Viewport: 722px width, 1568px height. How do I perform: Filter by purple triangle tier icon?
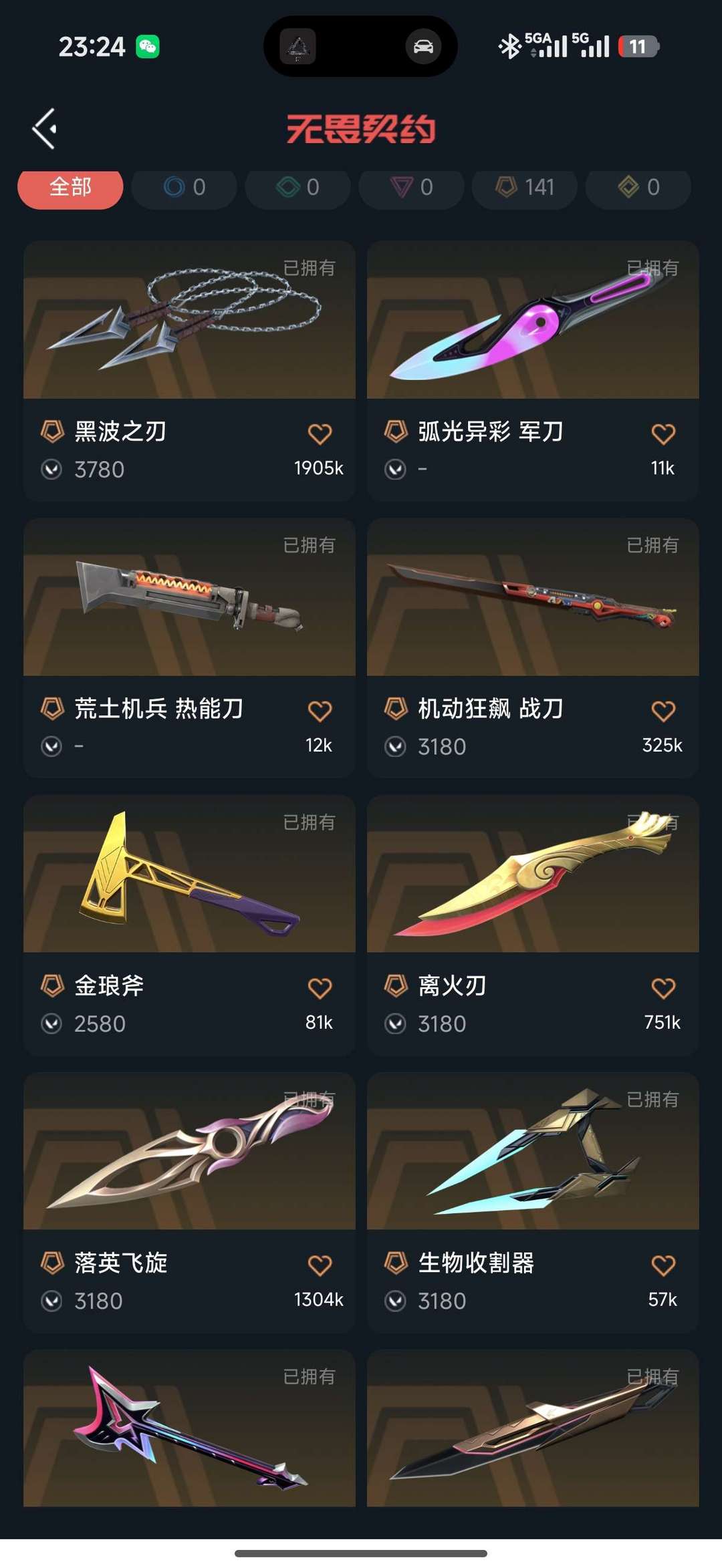point(412,188)
